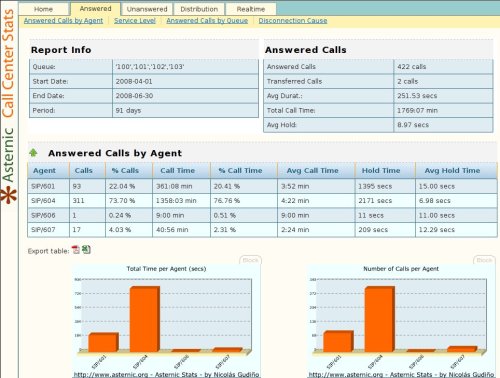This screenshot has height=378, width=500.
Task: Click the green up arrow icon
Action: coord(33,153)
